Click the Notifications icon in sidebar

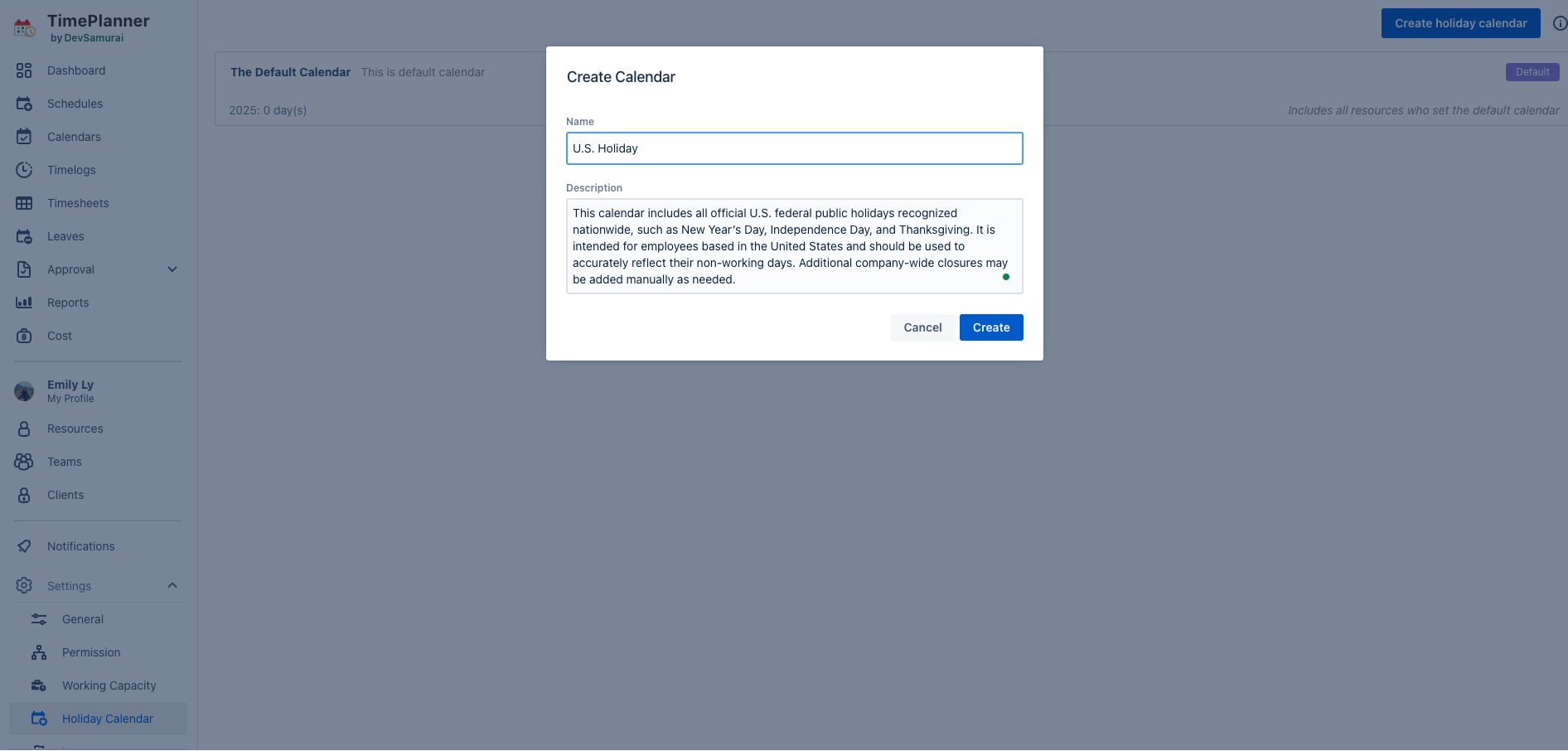coord(24,546)
